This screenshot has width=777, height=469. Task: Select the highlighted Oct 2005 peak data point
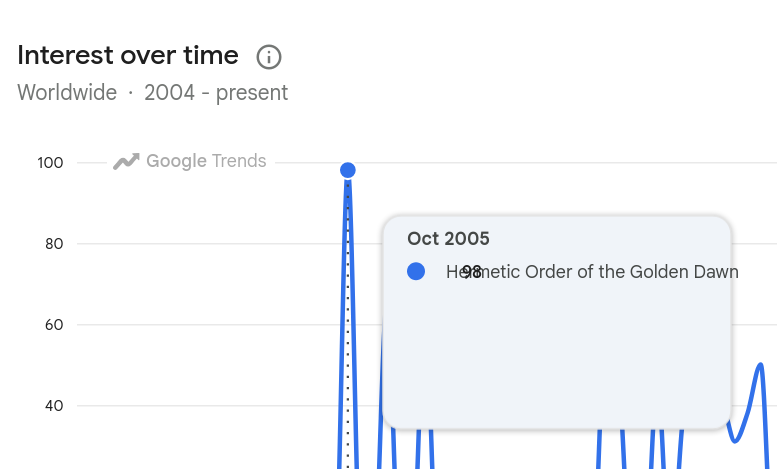tap(348, 170)
